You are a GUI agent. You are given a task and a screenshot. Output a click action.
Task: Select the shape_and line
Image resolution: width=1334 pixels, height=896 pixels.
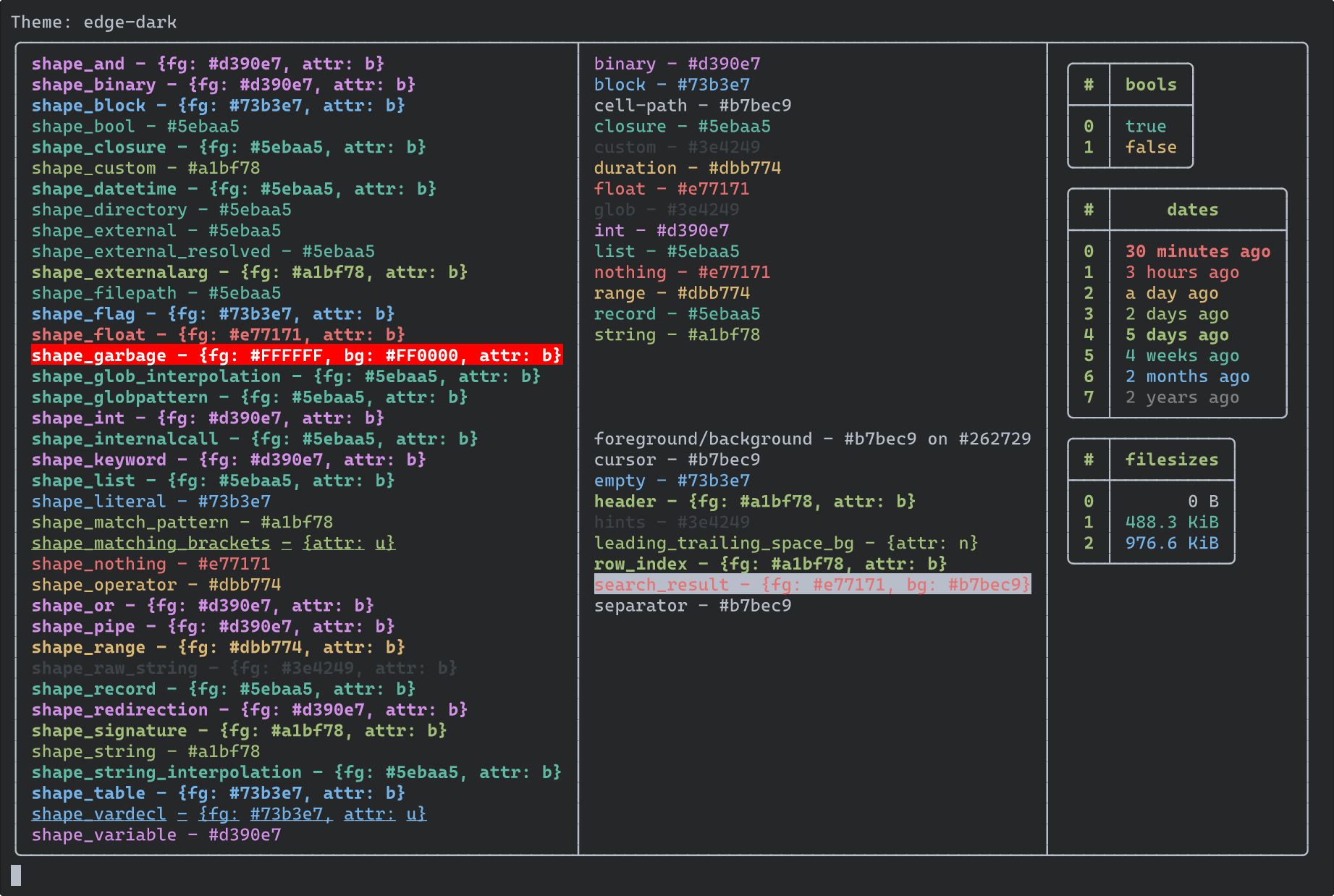click(208, 64)
